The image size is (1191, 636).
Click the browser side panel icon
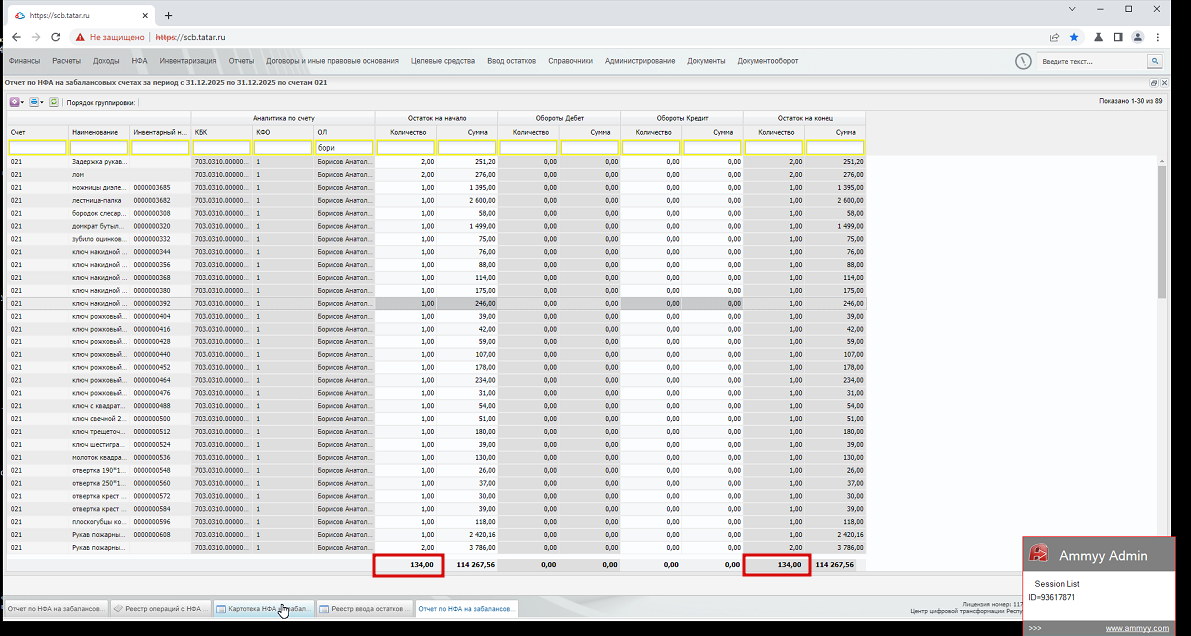(x=1117, y=37)
